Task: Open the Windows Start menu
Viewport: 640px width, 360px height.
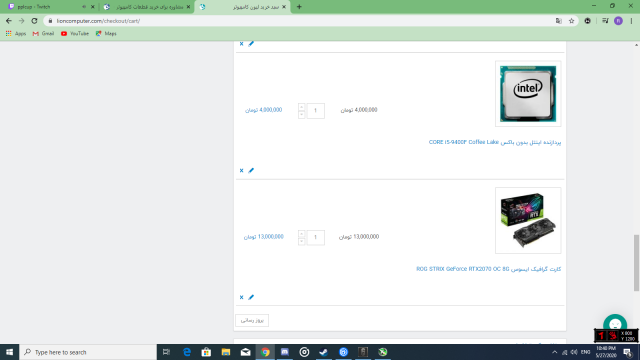Action: [x=9, y=352]
